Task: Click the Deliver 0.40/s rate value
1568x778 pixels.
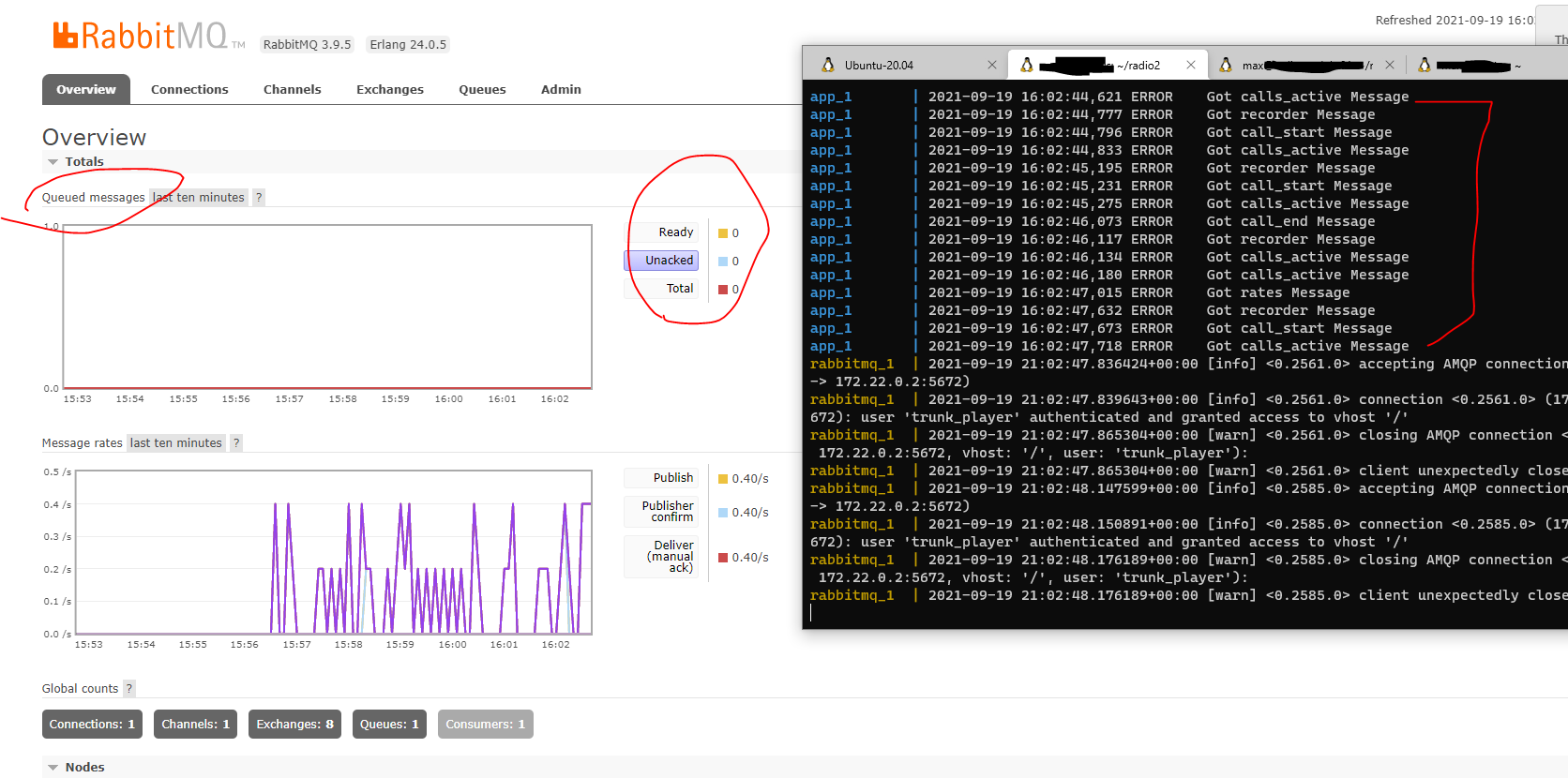Action: (750, 558)
